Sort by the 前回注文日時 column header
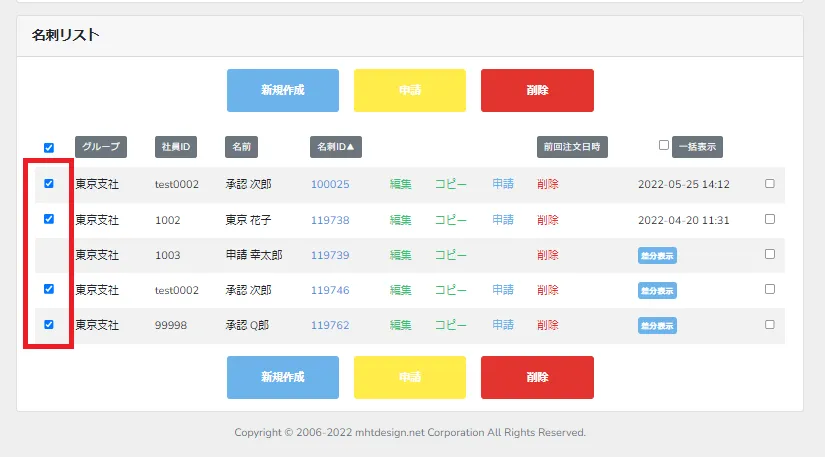The width and height of the screenshot is (825, 457). click(572, 147)
